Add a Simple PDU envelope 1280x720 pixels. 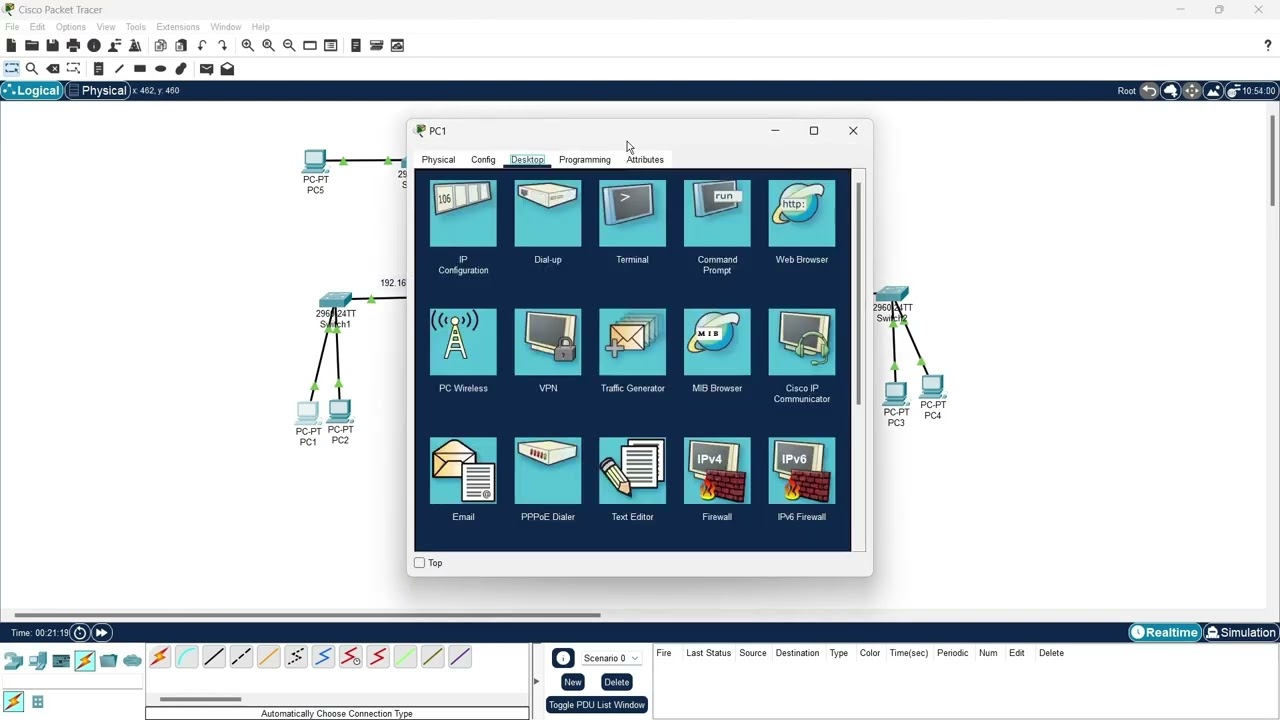tap(206, 69)
